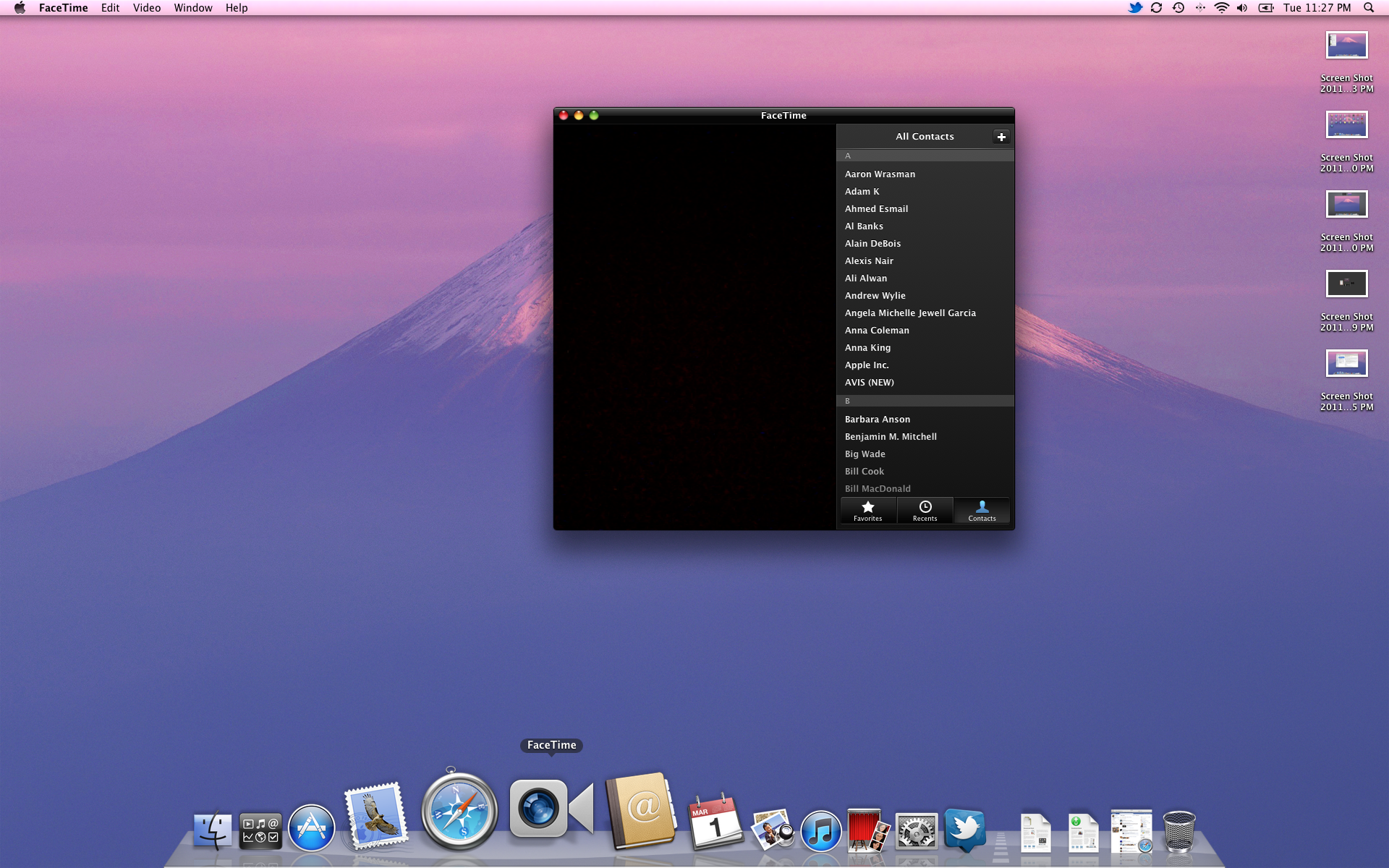Click the Recents tab in FaceTime
The width and height of the screenshot is (1389, 868).
(925, 511)
